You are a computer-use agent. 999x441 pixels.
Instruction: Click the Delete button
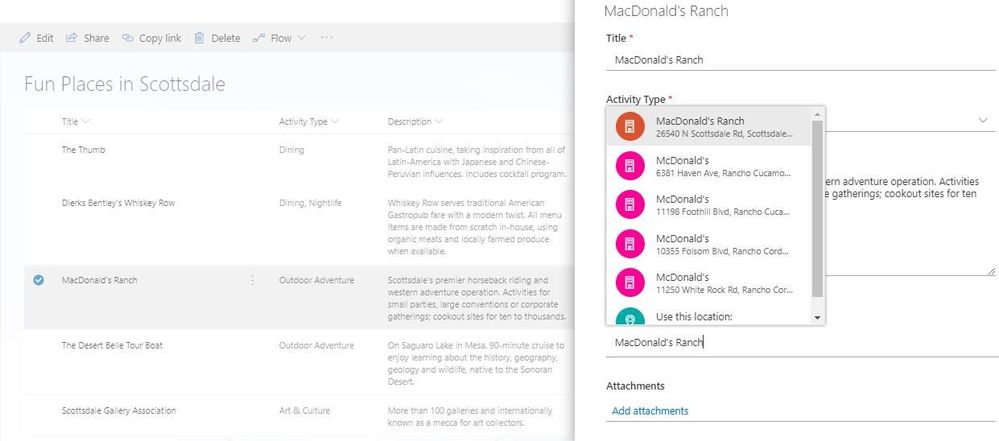tap(217, 38)
